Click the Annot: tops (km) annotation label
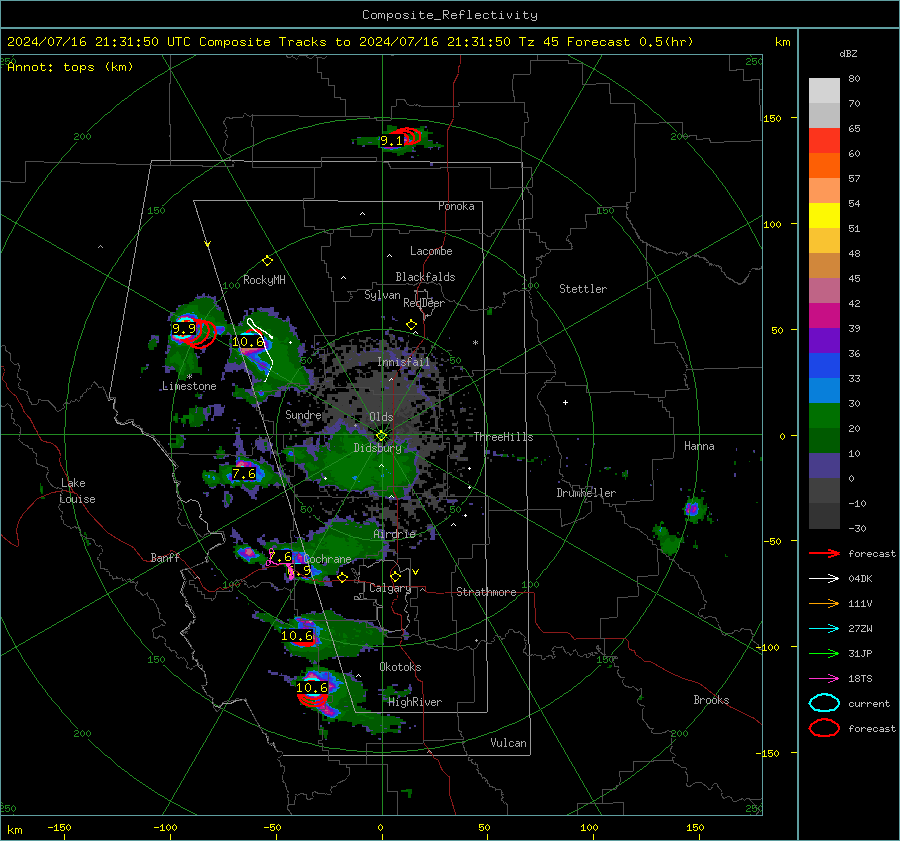 coord(70,67)
